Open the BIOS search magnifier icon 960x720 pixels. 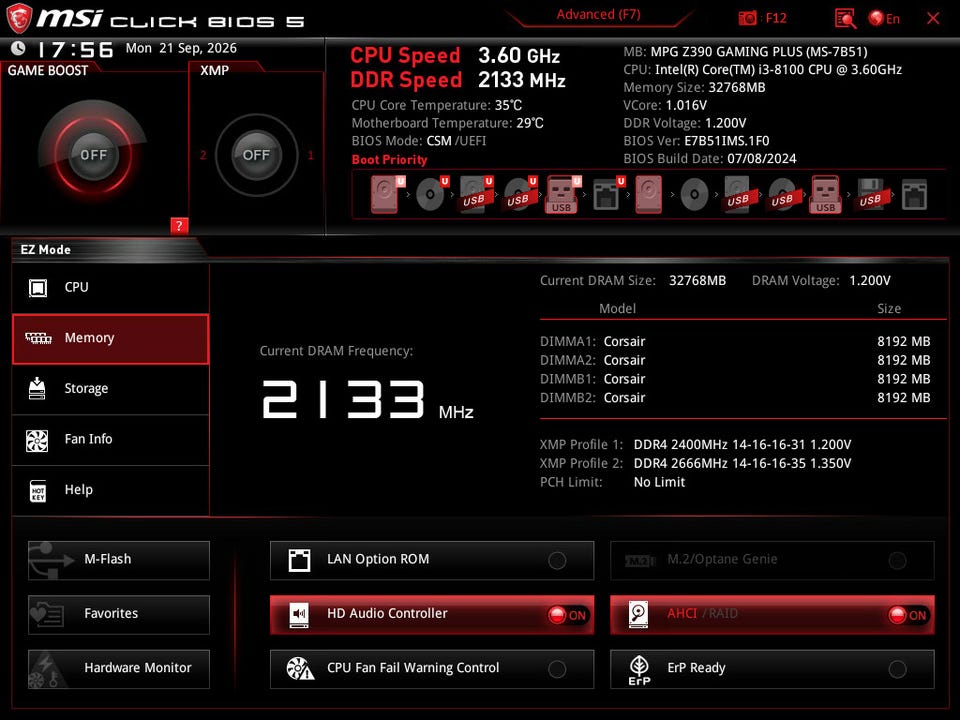846,18
